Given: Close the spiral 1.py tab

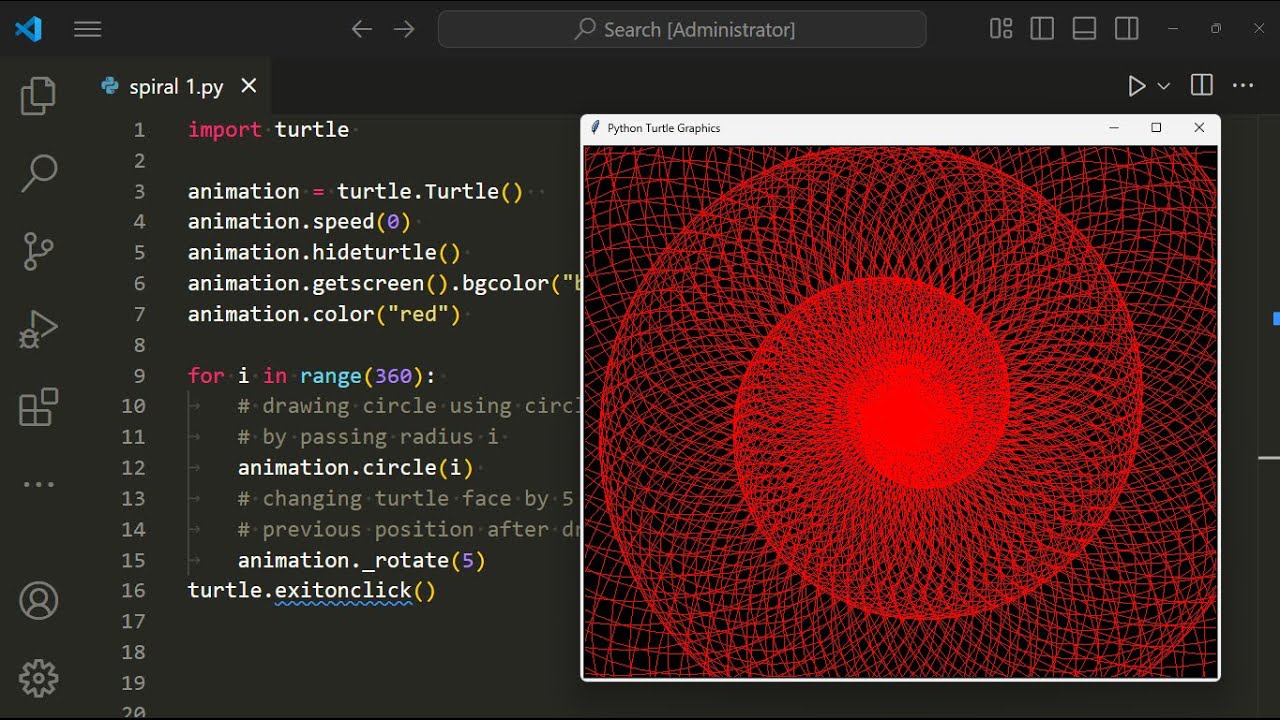Looking at the screenshot, I should [249, 86].
